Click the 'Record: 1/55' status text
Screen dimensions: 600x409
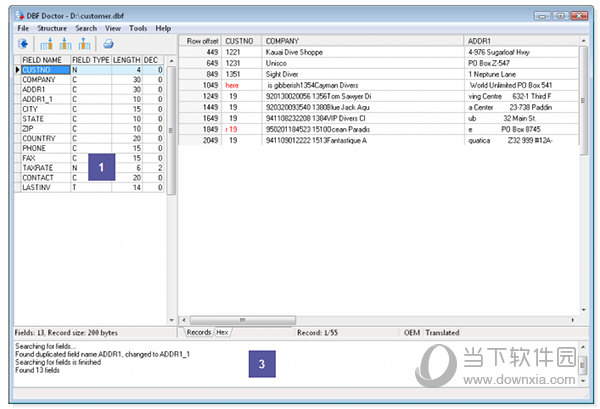coord(317,332)
